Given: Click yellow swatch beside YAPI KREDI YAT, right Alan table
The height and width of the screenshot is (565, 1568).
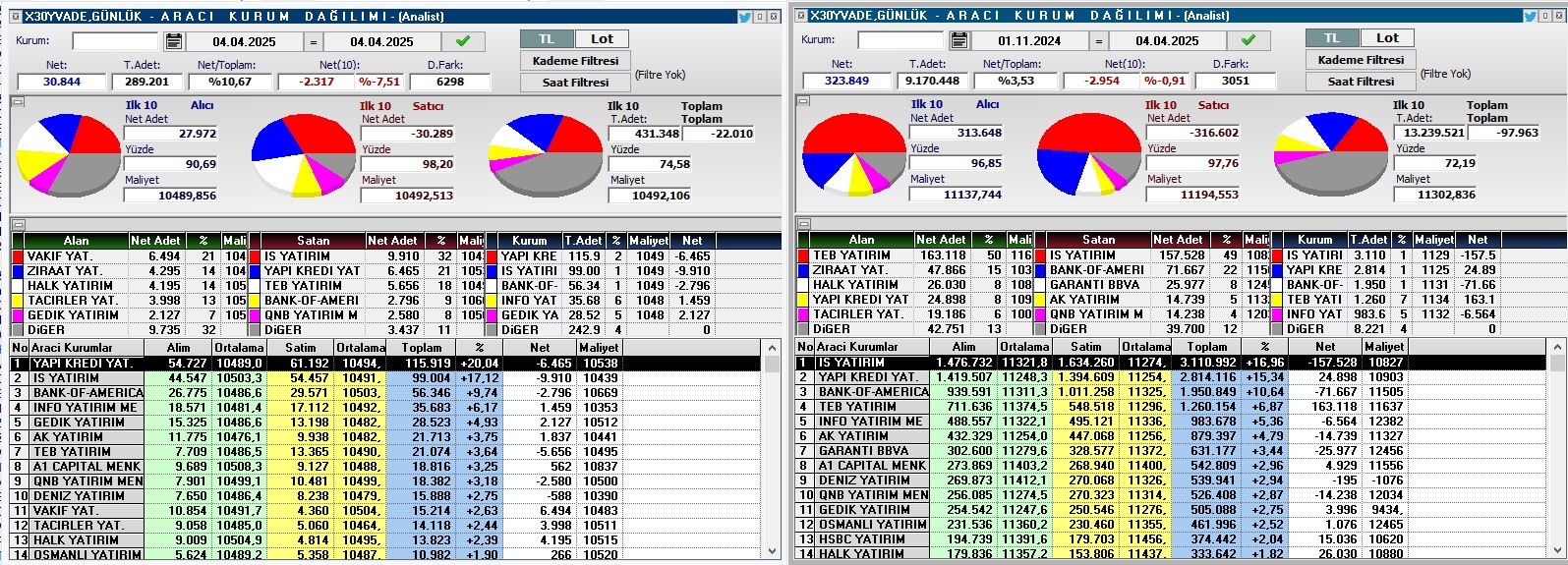Looking at the screenshot, I should [x=803, y=300].
